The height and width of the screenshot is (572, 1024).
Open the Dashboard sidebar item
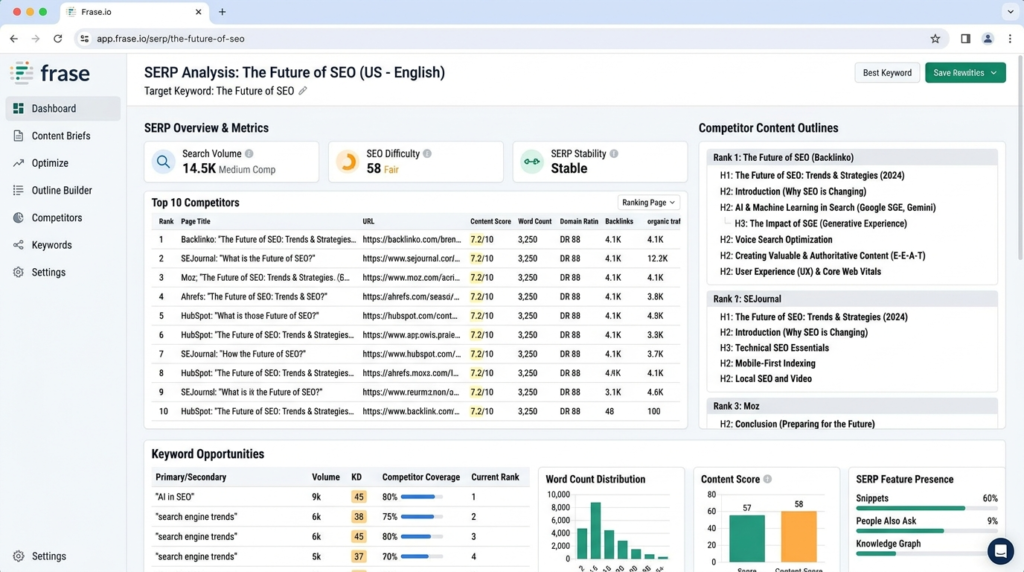coord(63,108)
